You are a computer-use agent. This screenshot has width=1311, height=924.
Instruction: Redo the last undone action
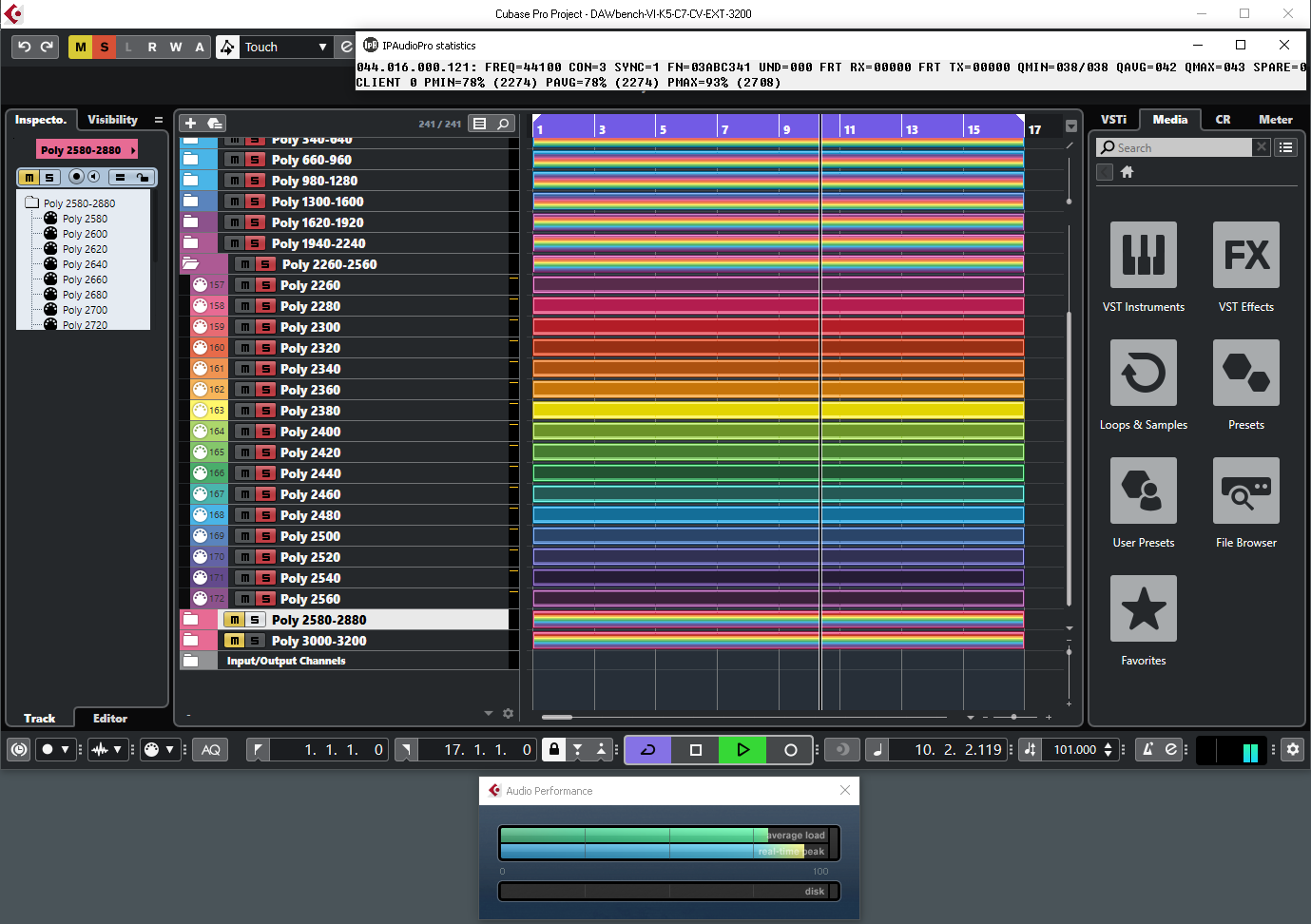(47, 47)
